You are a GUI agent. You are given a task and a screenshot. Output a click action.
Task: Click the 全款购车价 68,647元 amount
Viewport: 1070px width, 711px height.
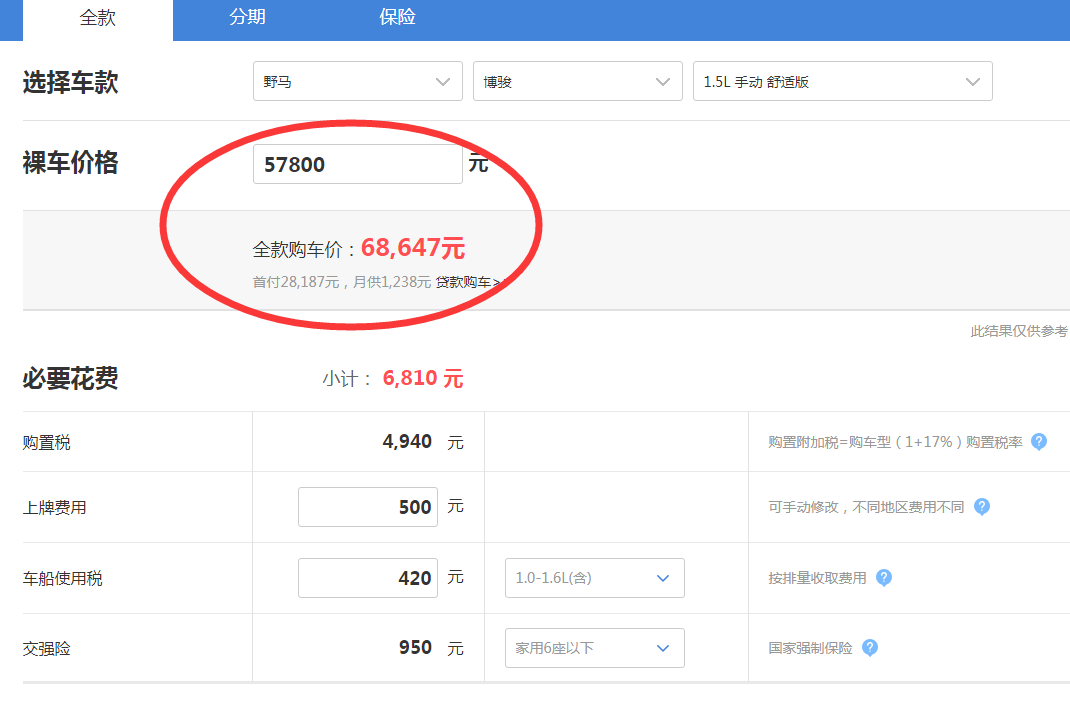(413, 248)
